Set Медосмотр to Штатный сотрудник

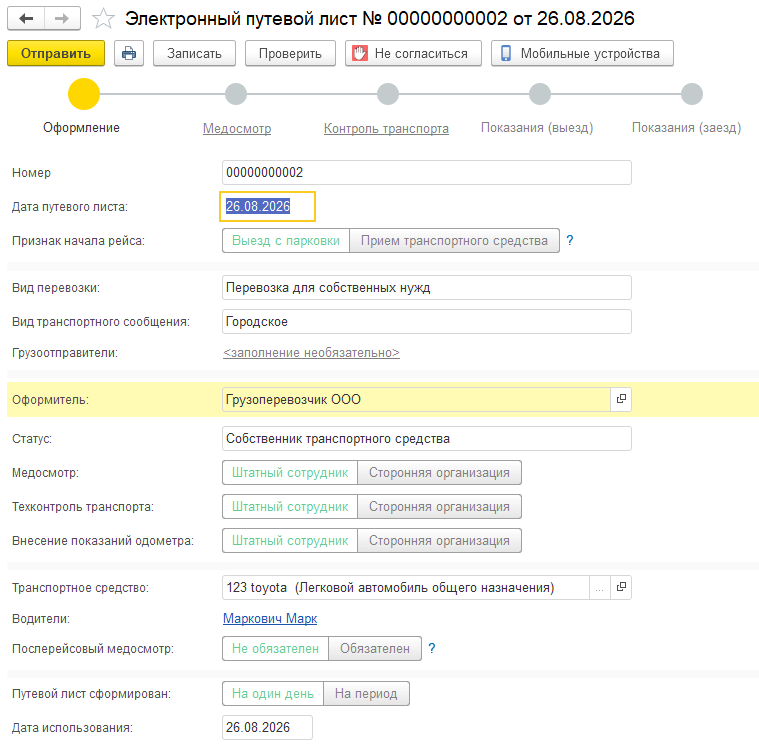coord(290,473)
